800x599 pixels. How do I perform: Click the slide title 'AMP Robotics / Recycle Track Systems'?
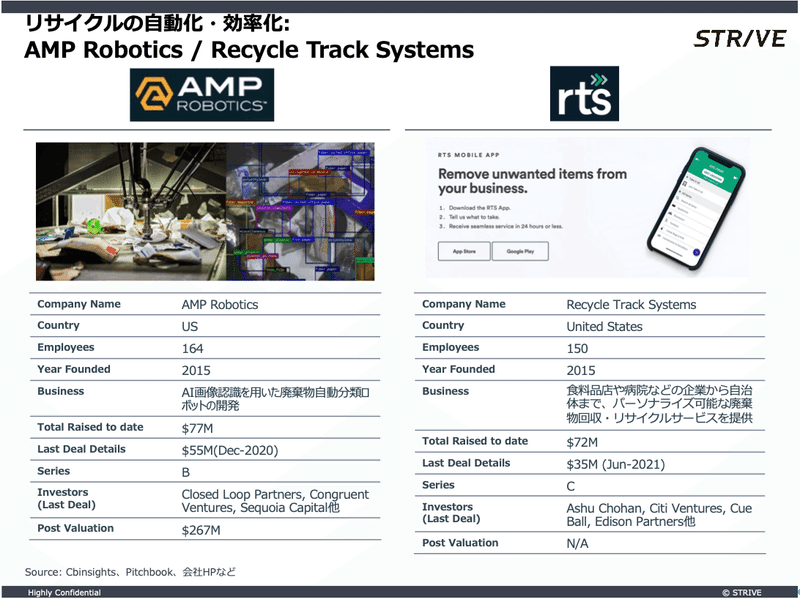[249, 50]
